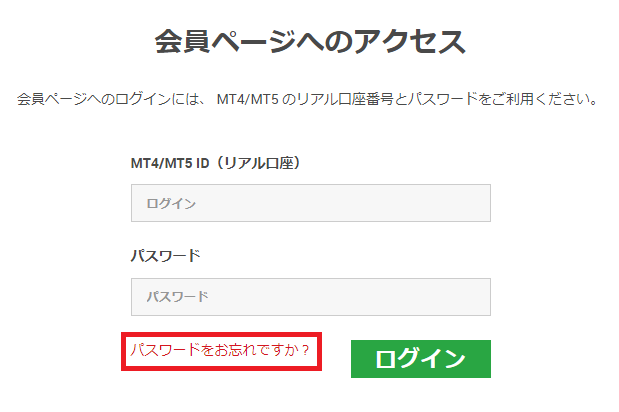Click the 会員ページへのアクセス heading
This screenshot has width=619, height=412.
coord(309,42)
